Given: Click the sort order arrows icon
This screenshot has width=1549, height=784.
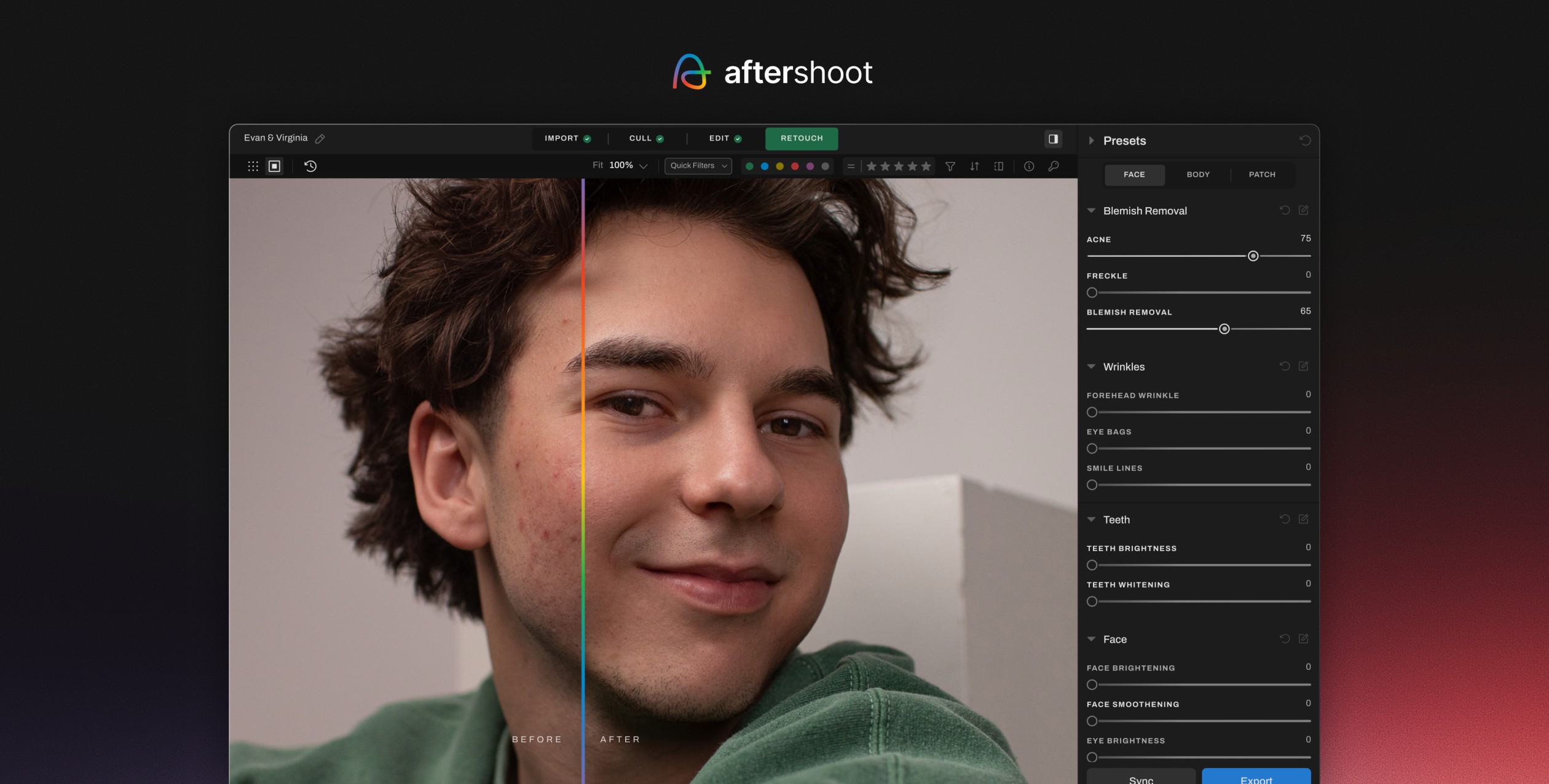Looking at the screenshot, I should 974,167.
